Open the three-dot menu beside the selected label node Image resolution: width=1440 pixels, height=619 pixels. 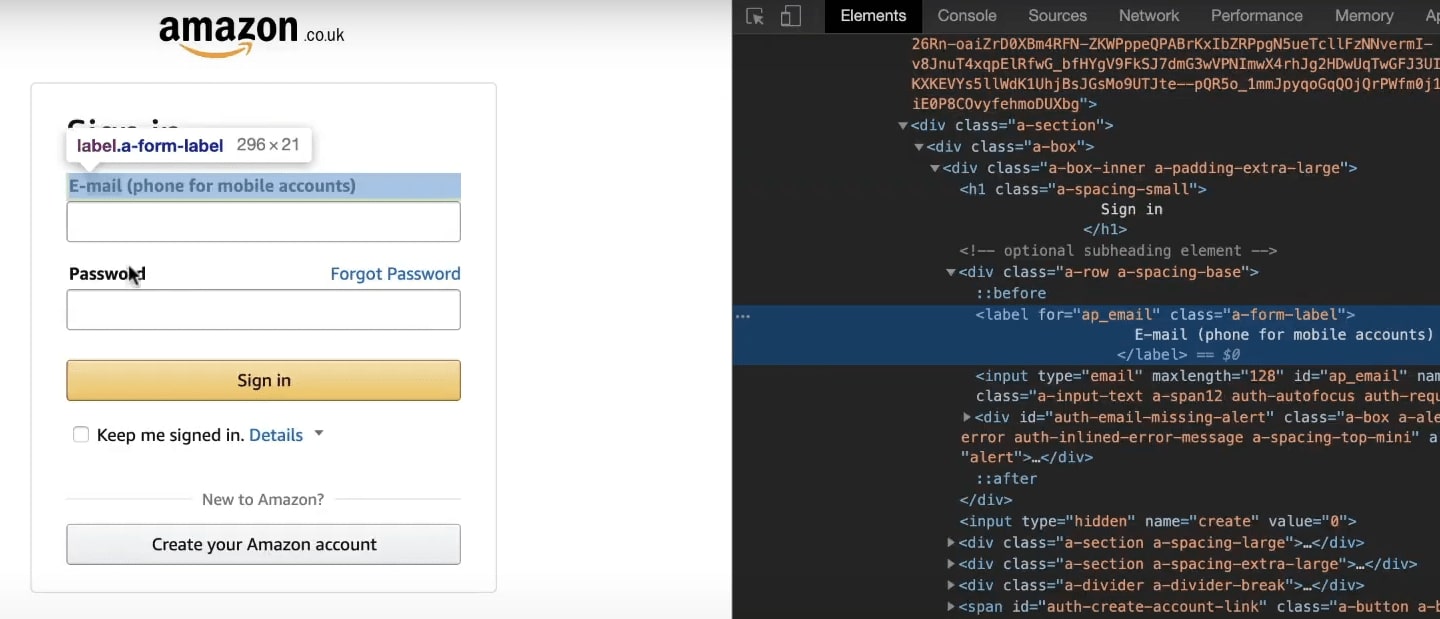tap(742, 316)
